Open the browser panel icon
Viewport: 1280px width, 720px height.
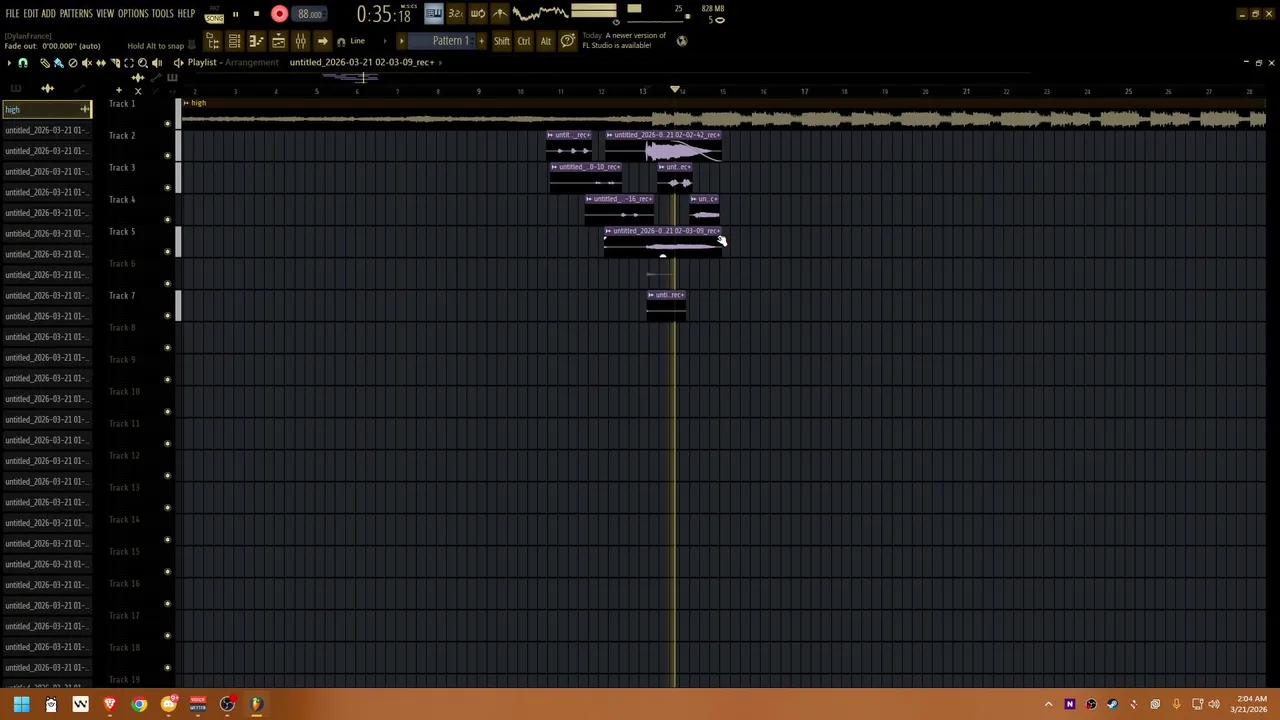pyautogui.click(x=213, y=41)
